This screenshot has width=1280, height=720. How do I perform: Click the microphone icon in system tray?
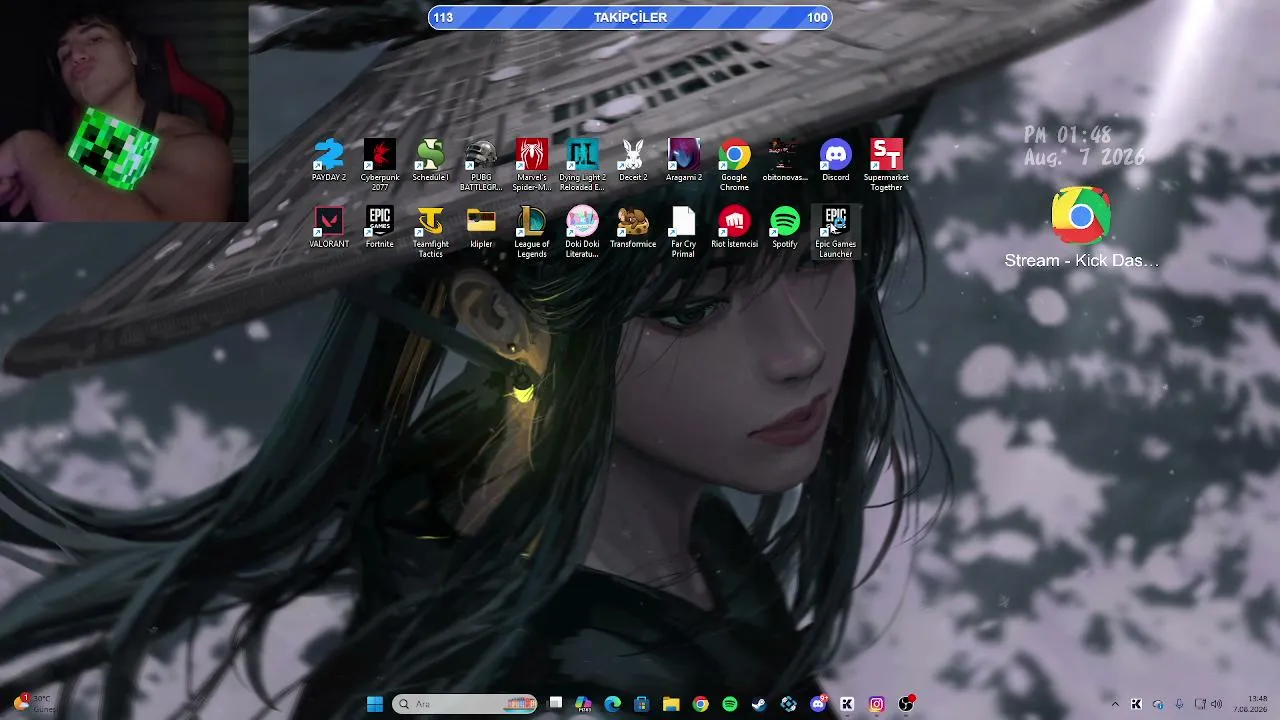point(1180,704)
